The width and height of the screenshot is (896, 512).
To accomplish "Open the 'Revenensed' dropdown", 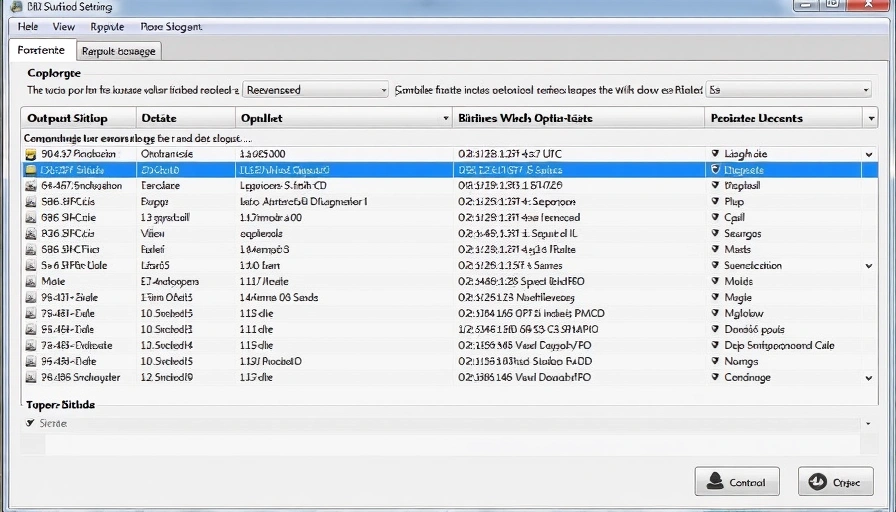I will [x=315, y=90].
